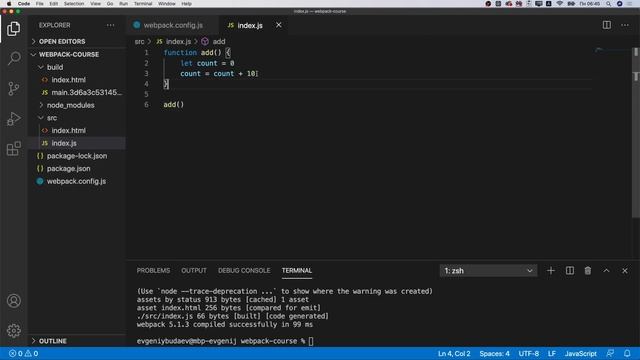Click the Wi-Fi menu bar icon
Screen dimensions: 640x360
[560, 4]
